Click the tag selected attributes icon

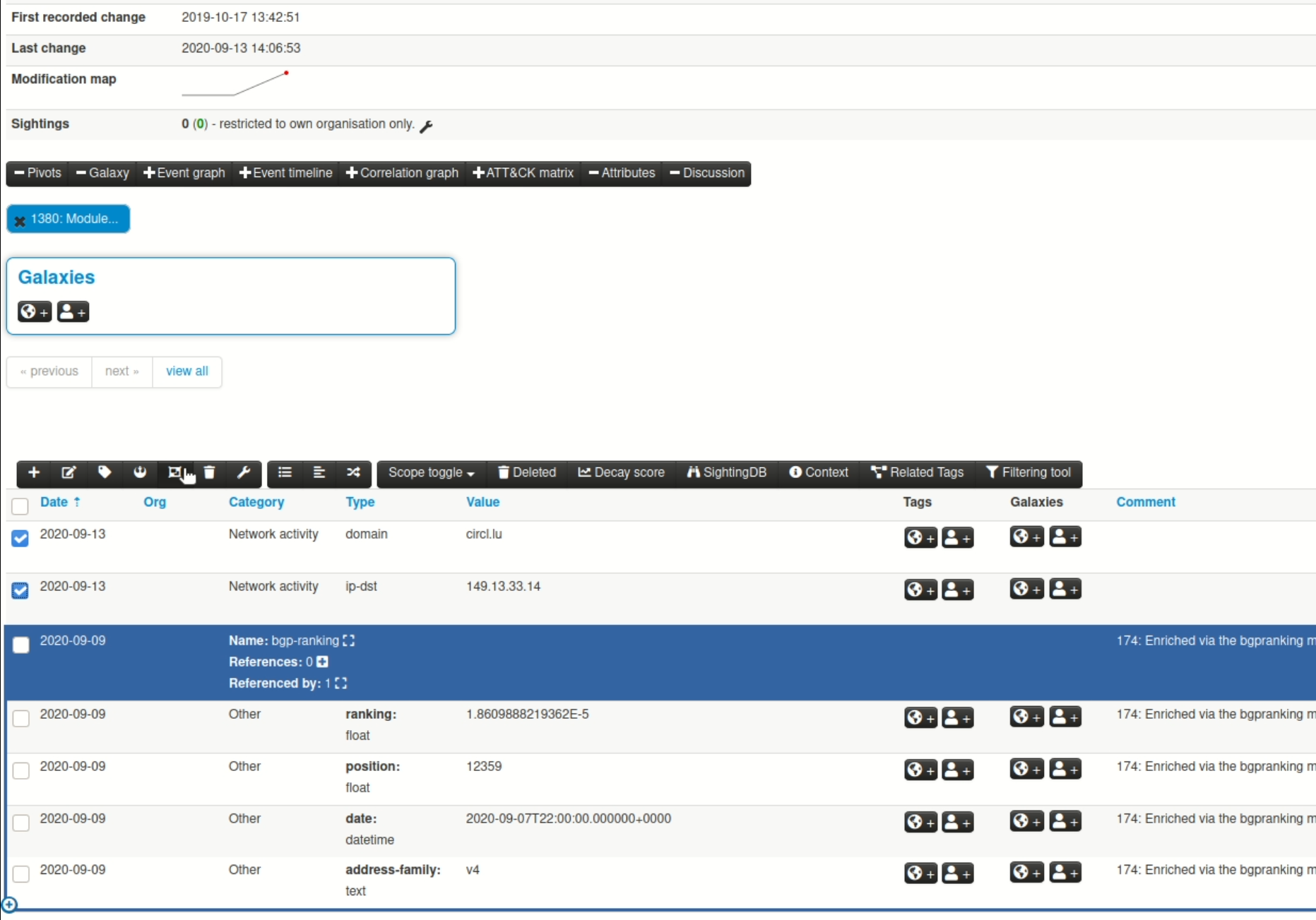[104, 472]
